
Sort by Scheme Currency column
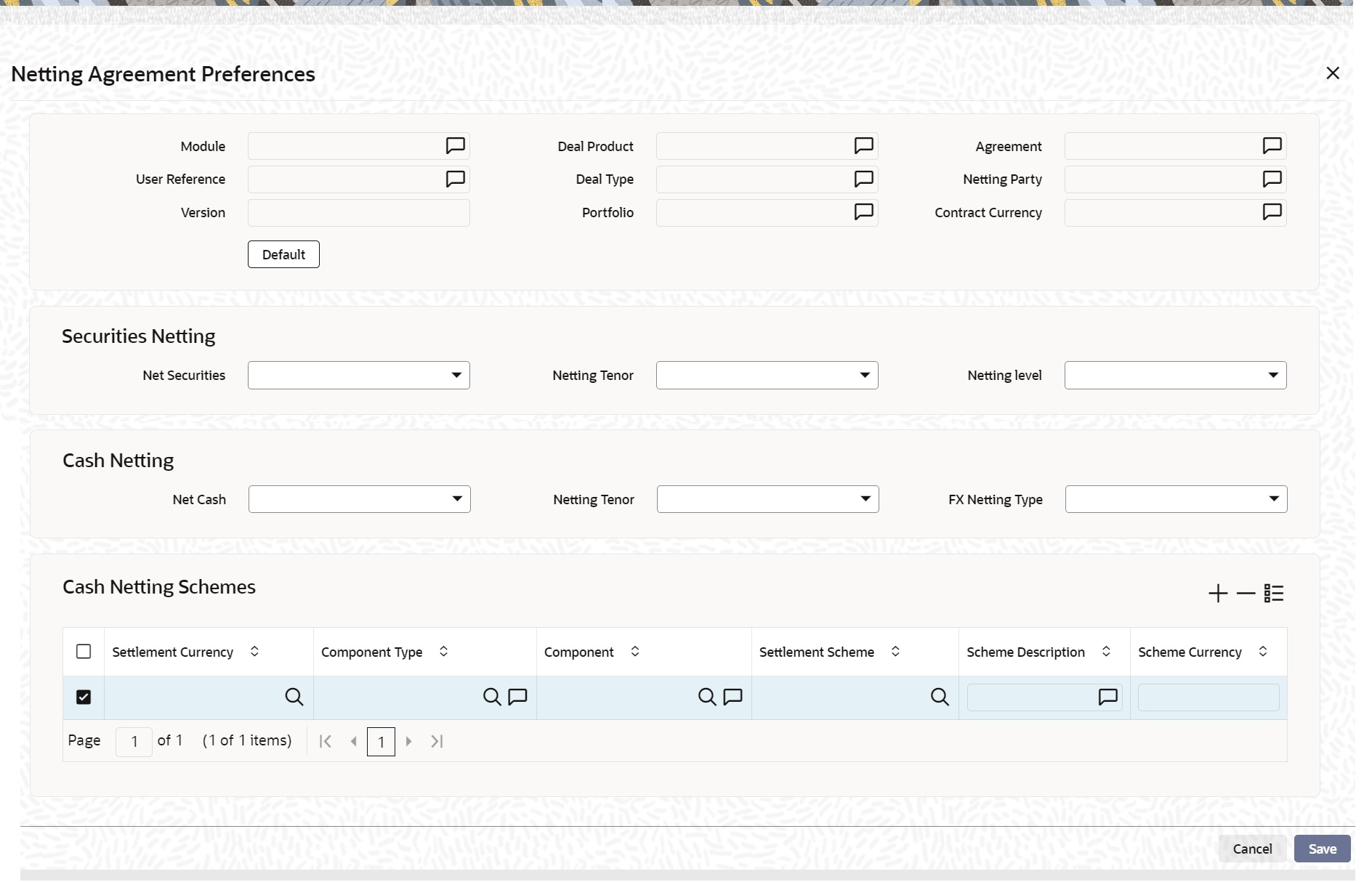[1263, 652]
